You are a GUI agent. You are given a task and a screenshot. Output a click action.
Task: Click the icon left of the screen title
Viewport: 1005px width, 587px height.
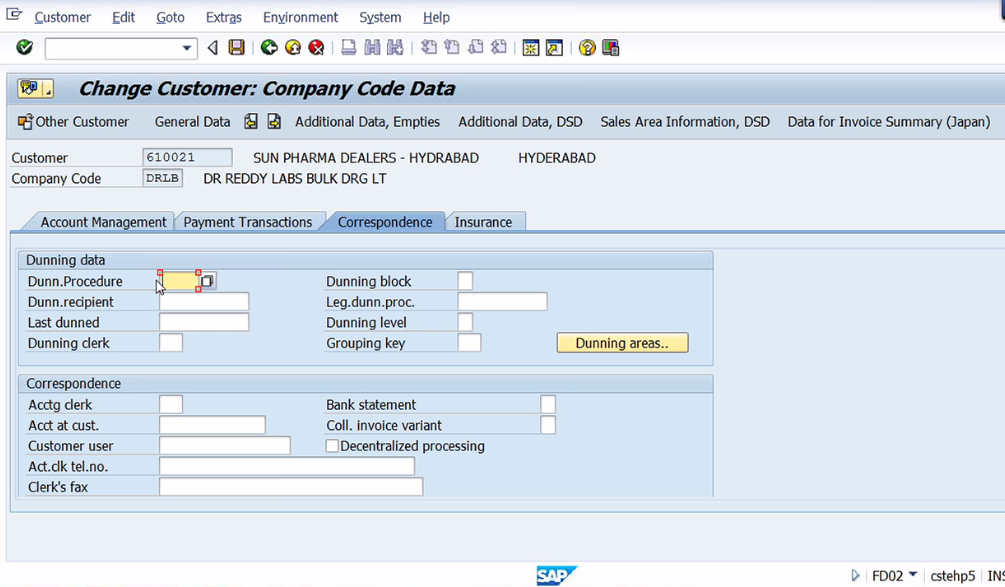click(x=35, y=88)
